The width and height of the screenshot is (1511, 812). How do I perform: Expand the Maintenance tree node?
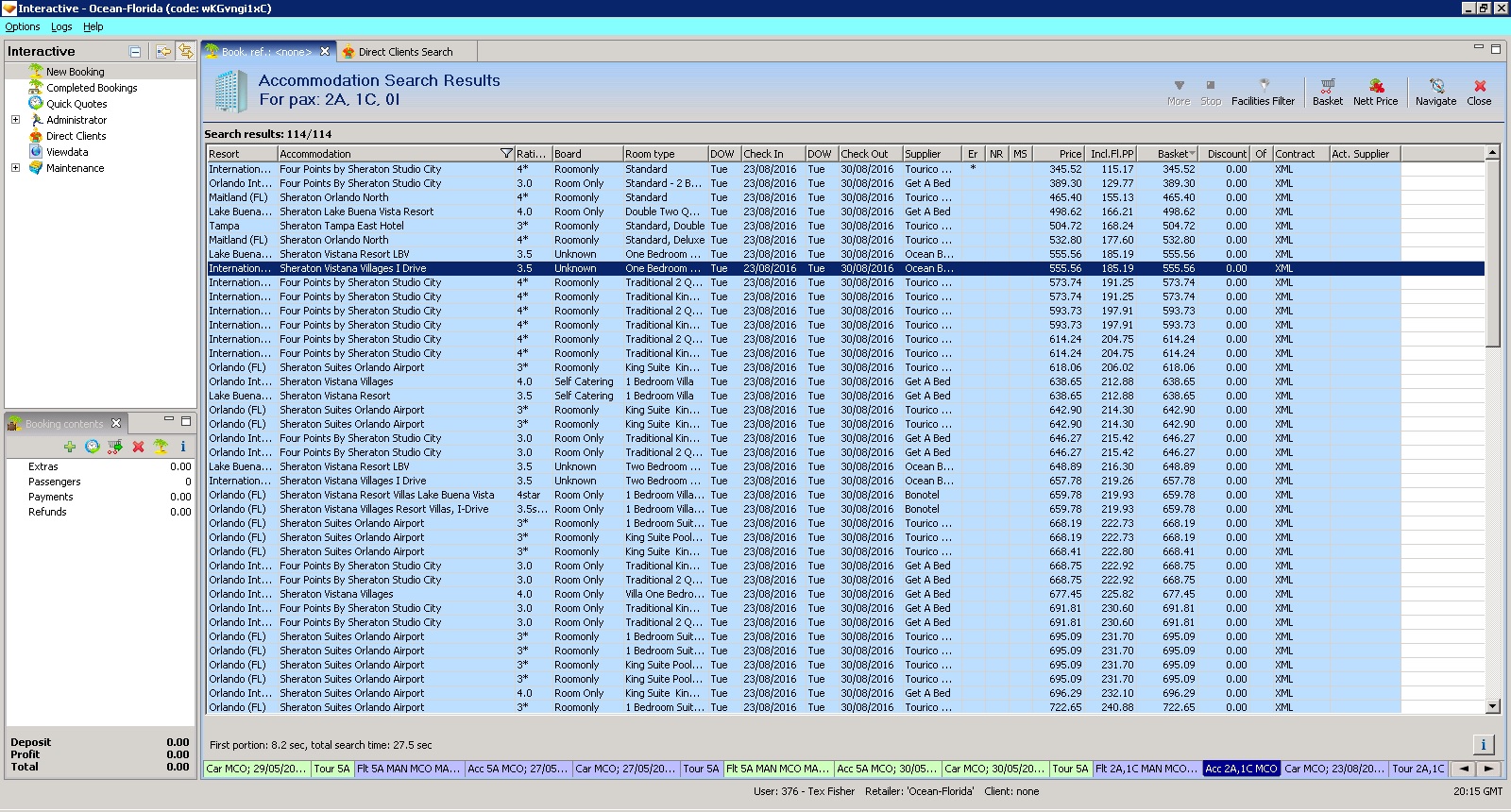coord(15,168)
